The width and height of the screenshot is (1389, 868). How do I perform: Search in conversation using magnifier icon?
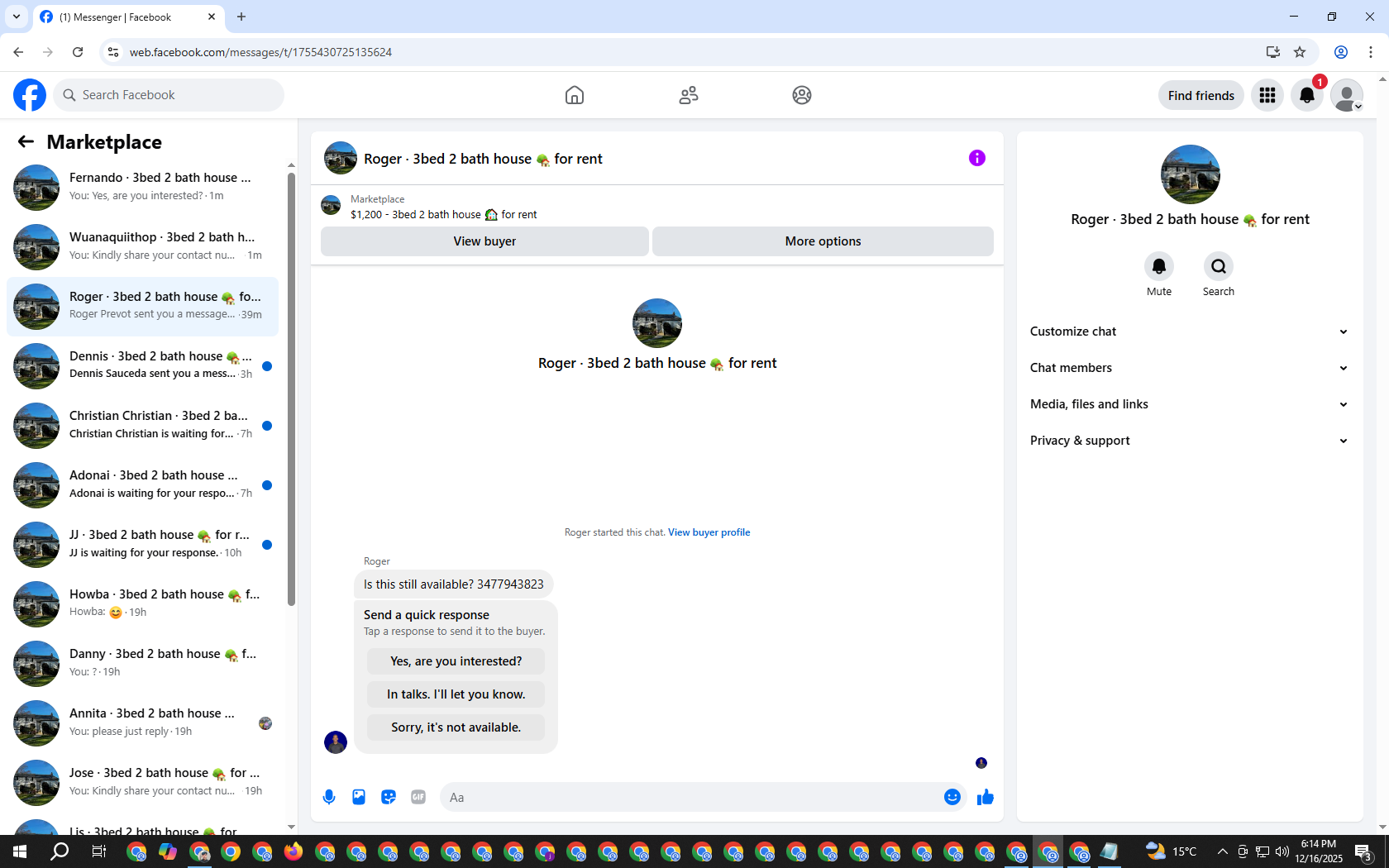1219,266
